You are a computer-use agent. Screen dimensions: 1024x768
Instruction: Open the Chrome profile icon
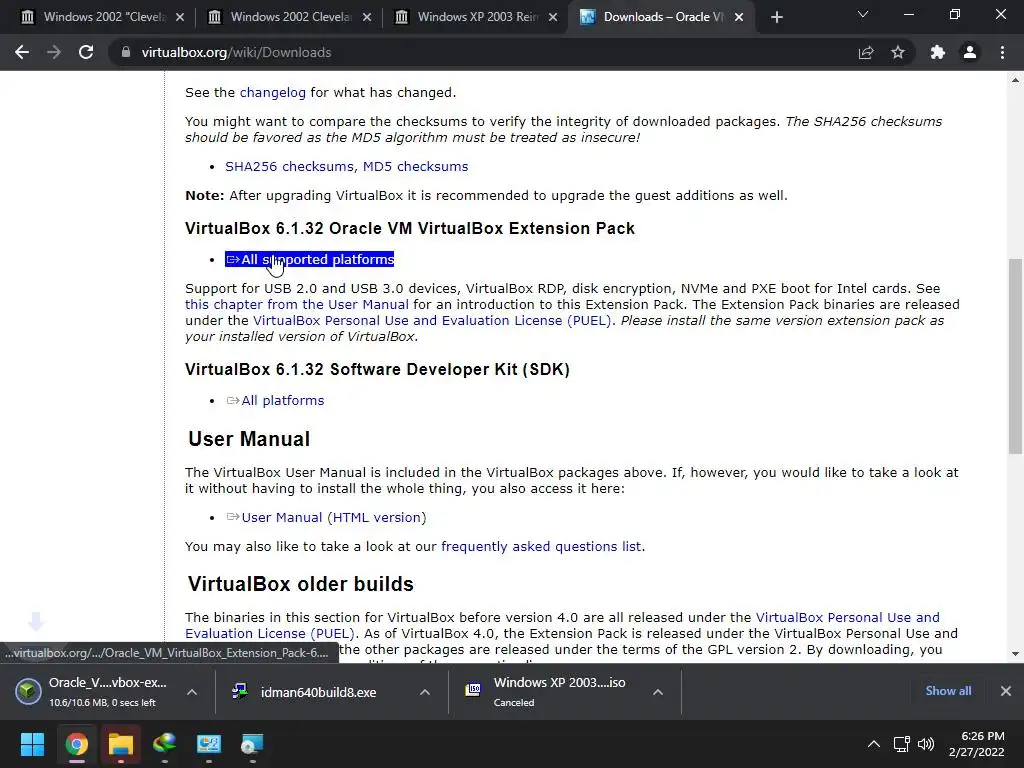coord(970,52)
